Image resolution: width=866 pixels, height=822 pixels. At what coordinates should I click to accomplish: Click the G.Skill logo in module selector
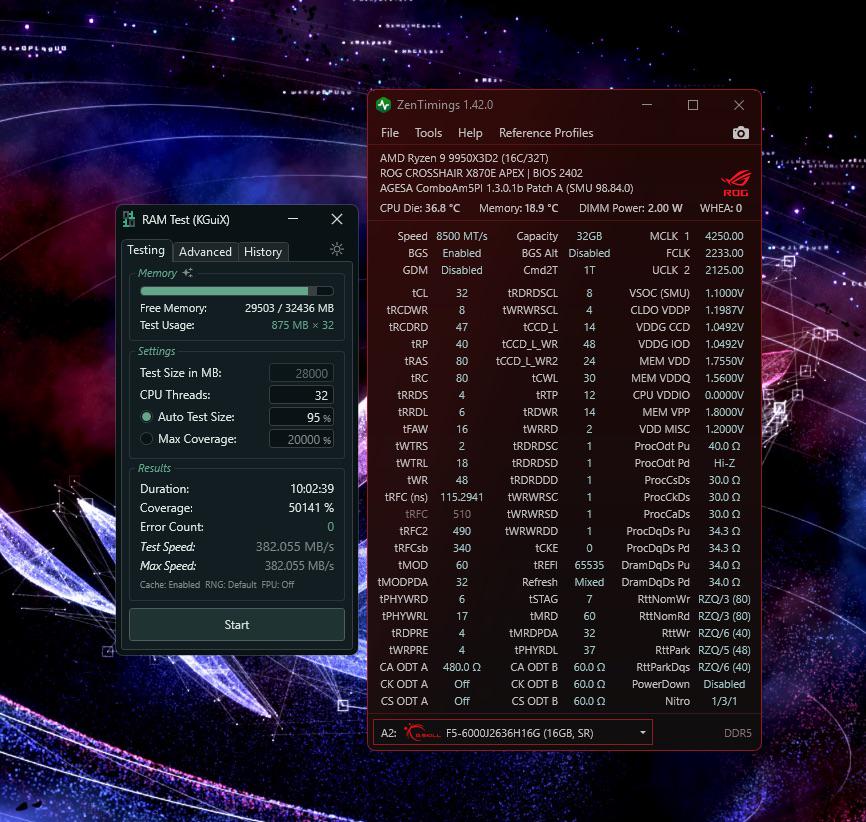pos(422,733)
